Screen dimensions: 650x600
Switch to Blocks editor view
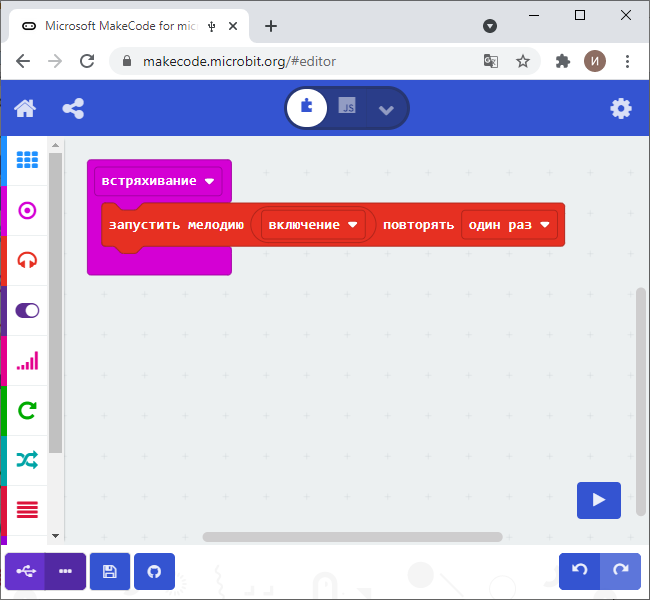307,108
